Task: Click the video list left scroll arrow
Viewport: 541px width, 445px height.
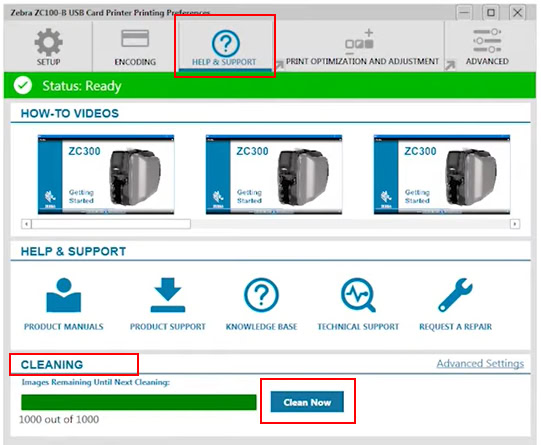Action: click(26, 224)
